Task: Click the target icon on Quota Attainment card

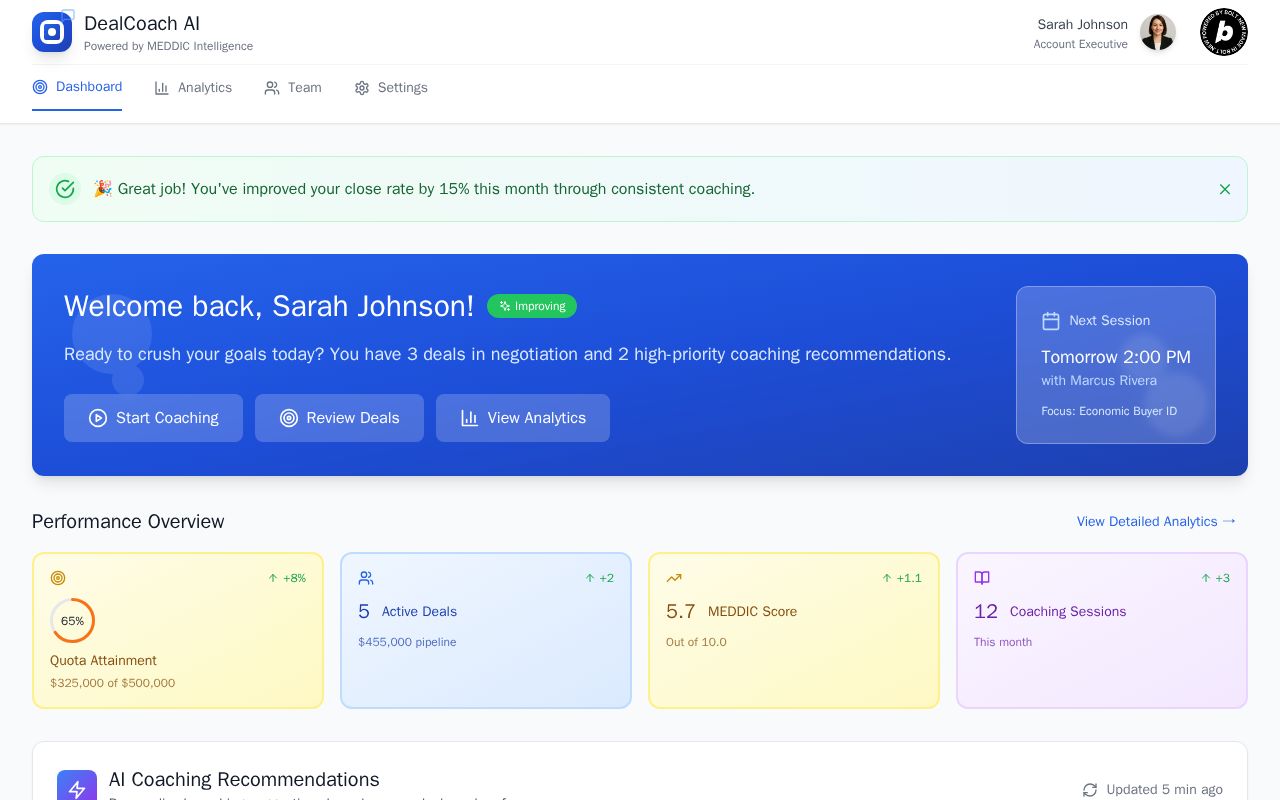Action: (58, 578)
